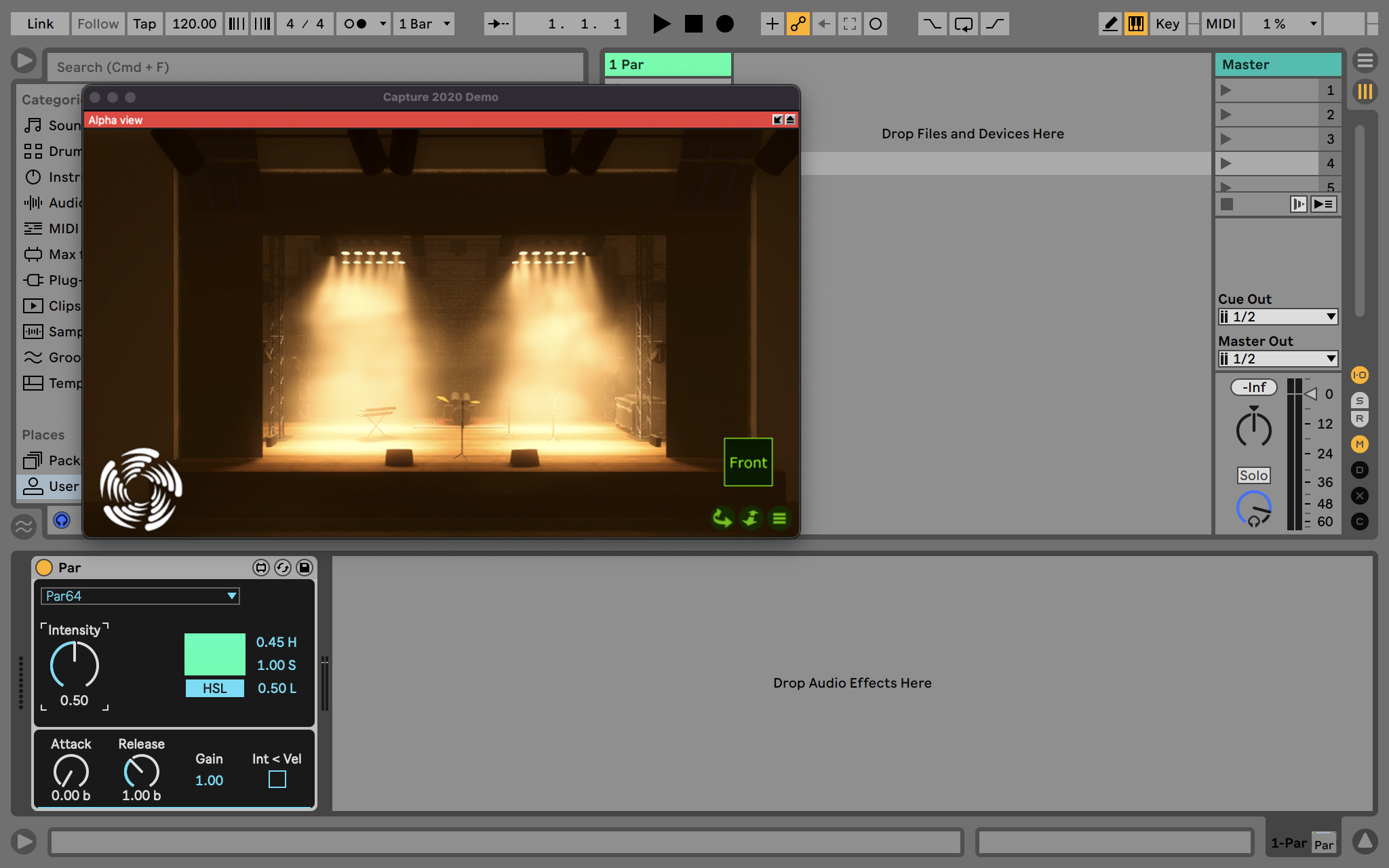Click the tempo field 120.00

194,24
